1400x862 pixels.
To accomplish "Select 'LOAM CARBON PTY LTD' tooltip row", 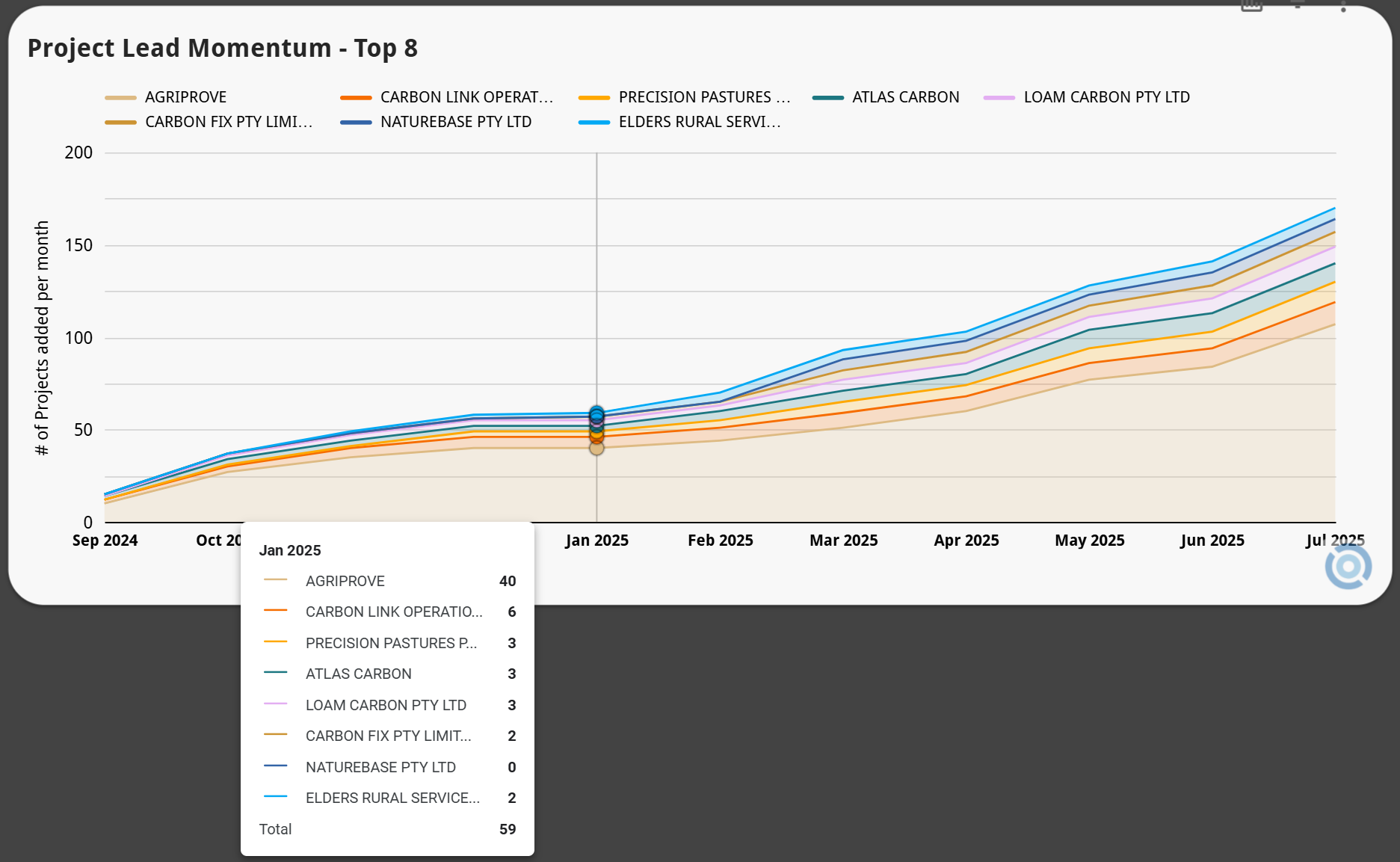I will click(x=387, y=705).
